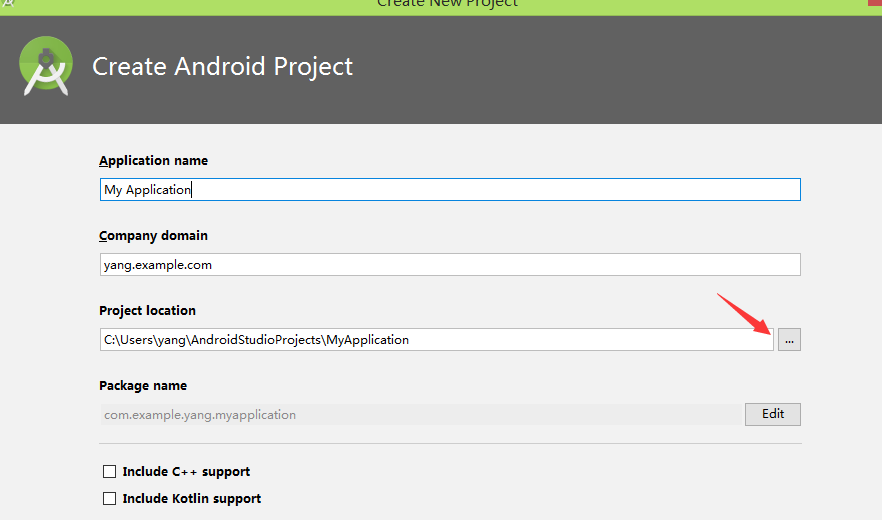Click the Android Studio logo icon

tap(46, 66)
